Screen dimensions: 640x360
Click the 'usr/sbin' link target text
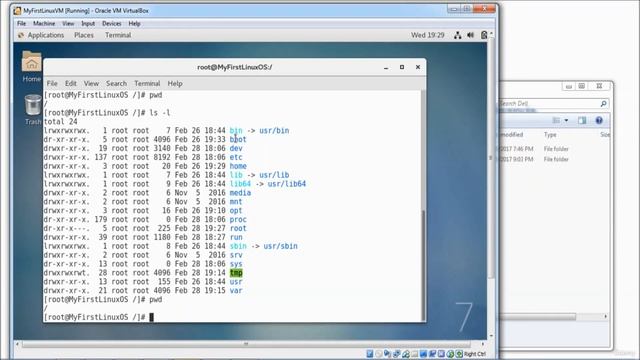[x=280, y=246]
